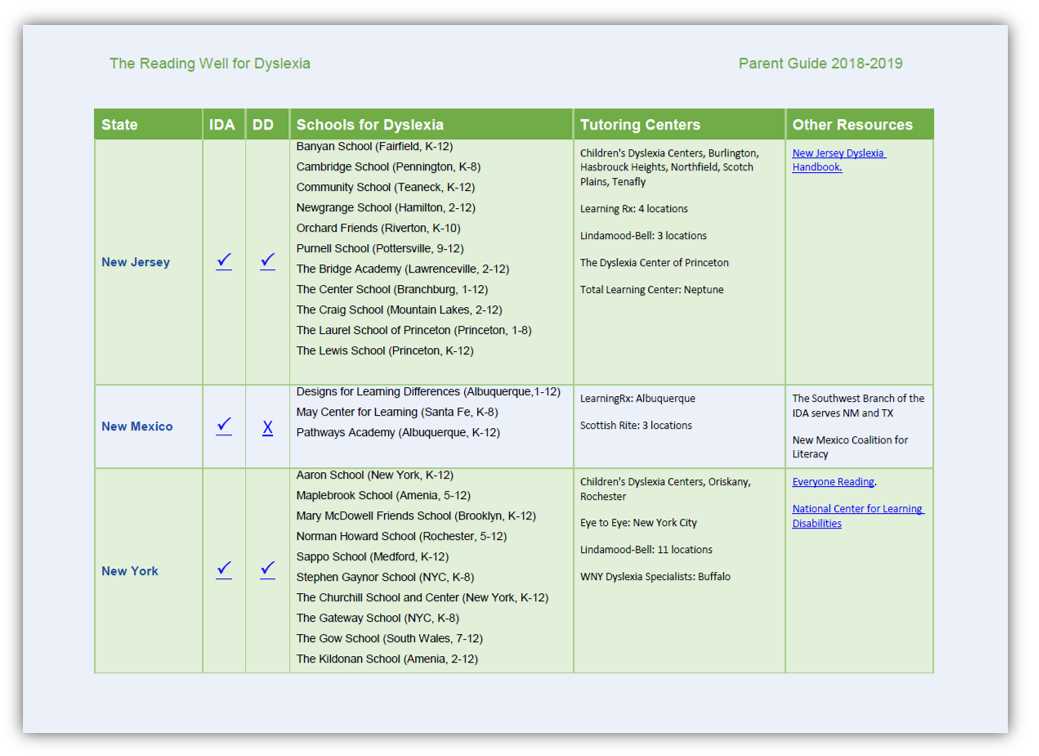Select The Craig School (Mountain Lakes, 2-12)
This screenshot has width=1039, height=756.
399,309
